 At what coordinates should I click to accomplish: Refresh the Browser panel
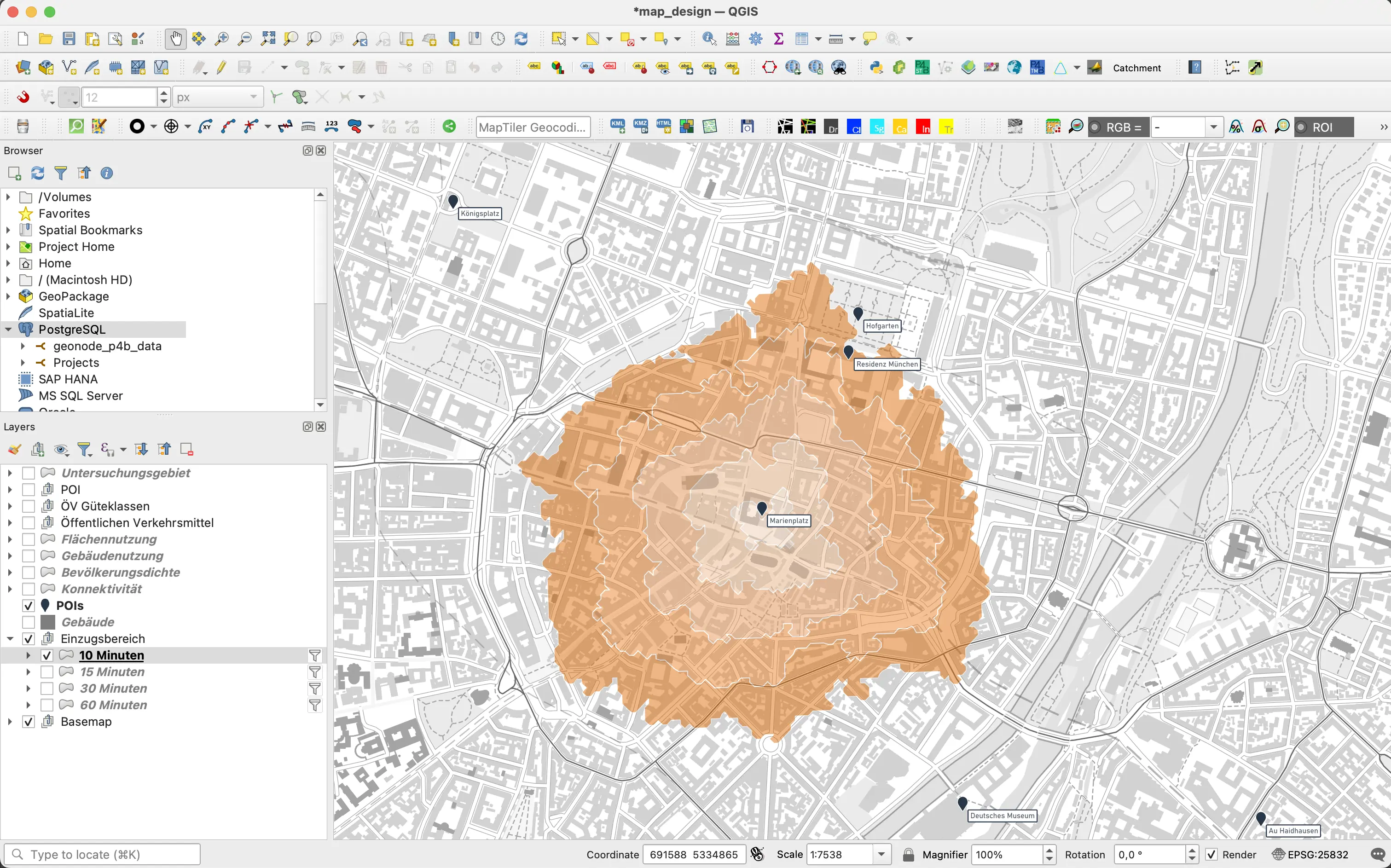[x=38, y=174]
